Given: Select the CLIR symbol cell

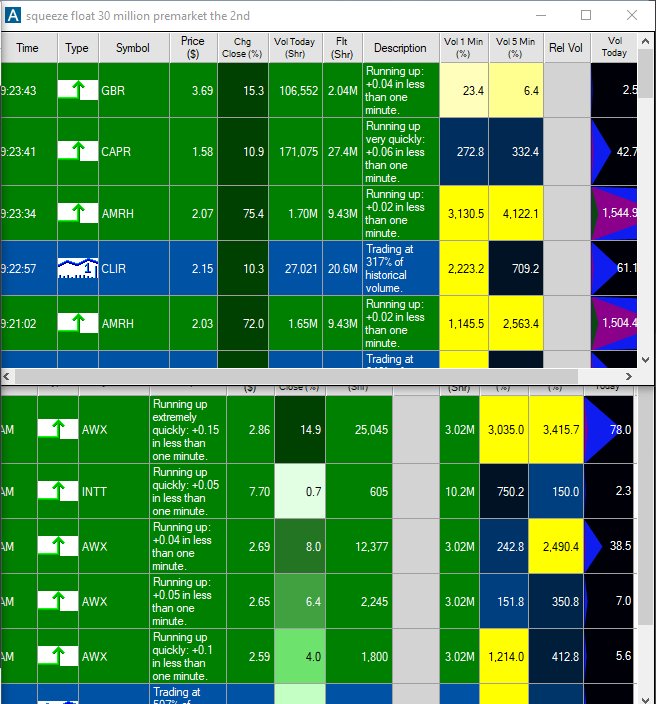Looking at the screenshot, I should pyautogui.click(x=134, y=268).
